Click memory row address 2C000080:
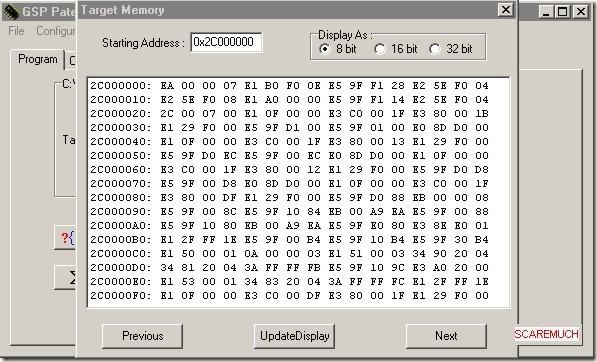 coord(121,198)
